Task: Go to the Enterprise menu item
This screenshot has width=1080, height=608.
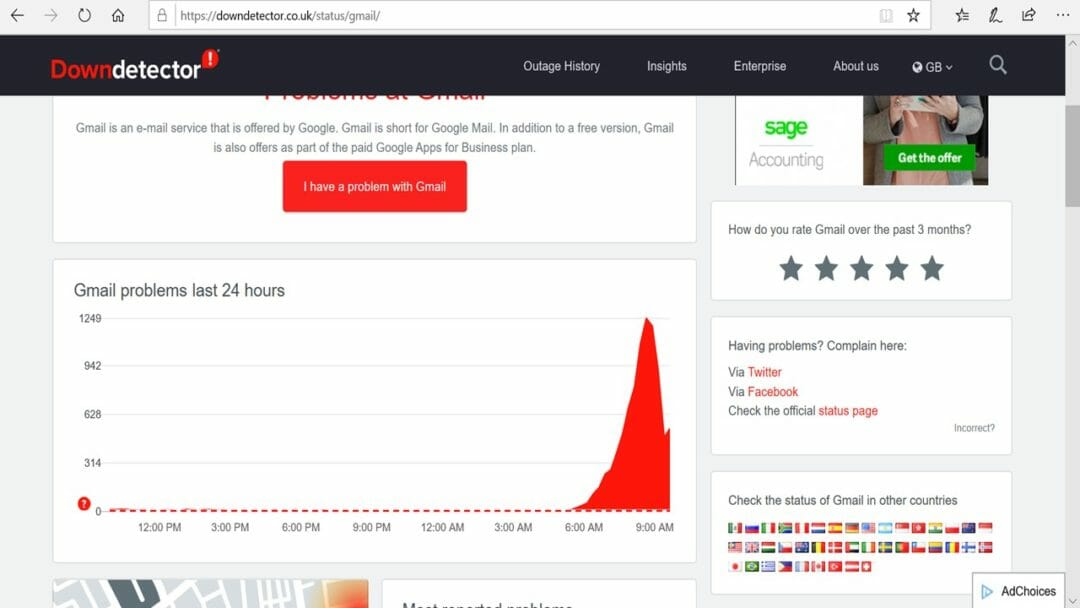Action: click(760, 66)
